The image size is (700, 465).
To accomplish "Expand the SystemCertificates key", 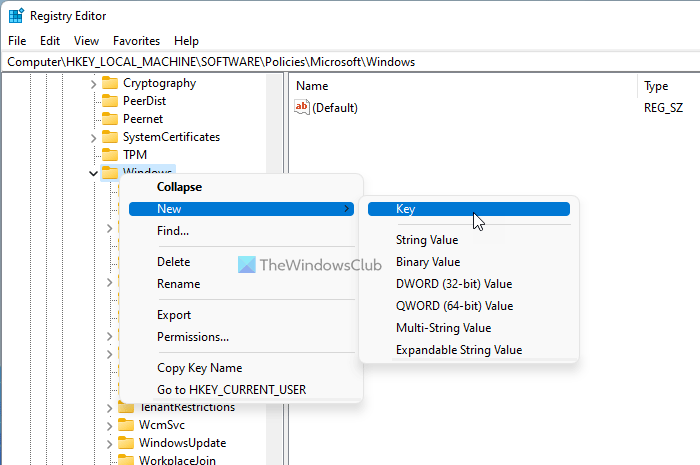I will 93,138.
